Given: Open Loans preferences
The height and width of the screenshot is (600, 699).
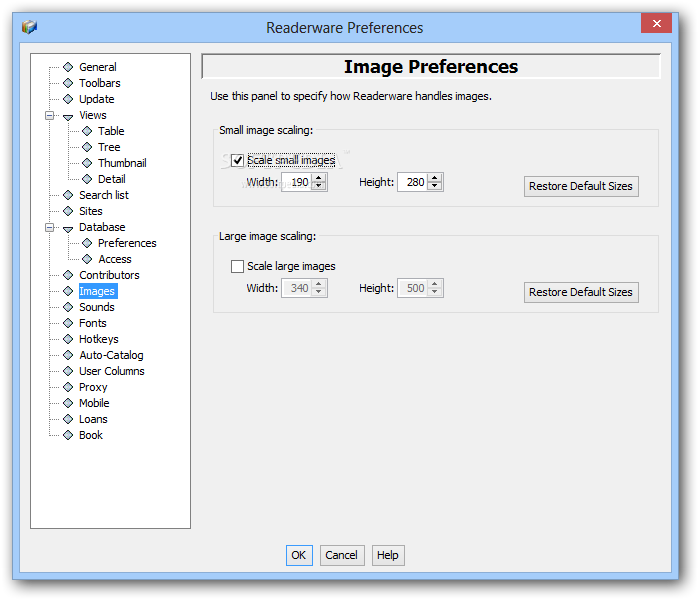Looking at the screenshot, I should (93, 419).
